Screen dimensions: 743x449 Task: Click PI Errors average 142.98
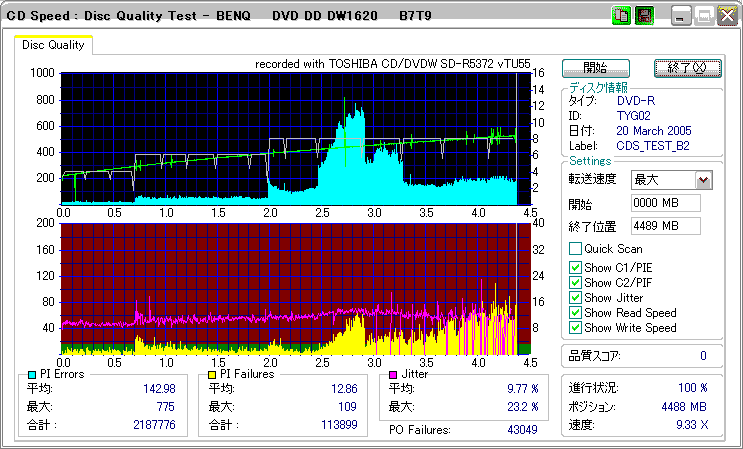click(160, 389)
